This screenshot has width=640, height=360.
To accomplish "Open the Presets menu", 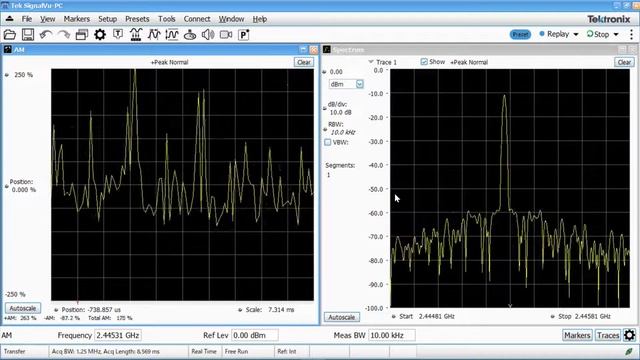I will pyautogui.click(x=137, y=19).
